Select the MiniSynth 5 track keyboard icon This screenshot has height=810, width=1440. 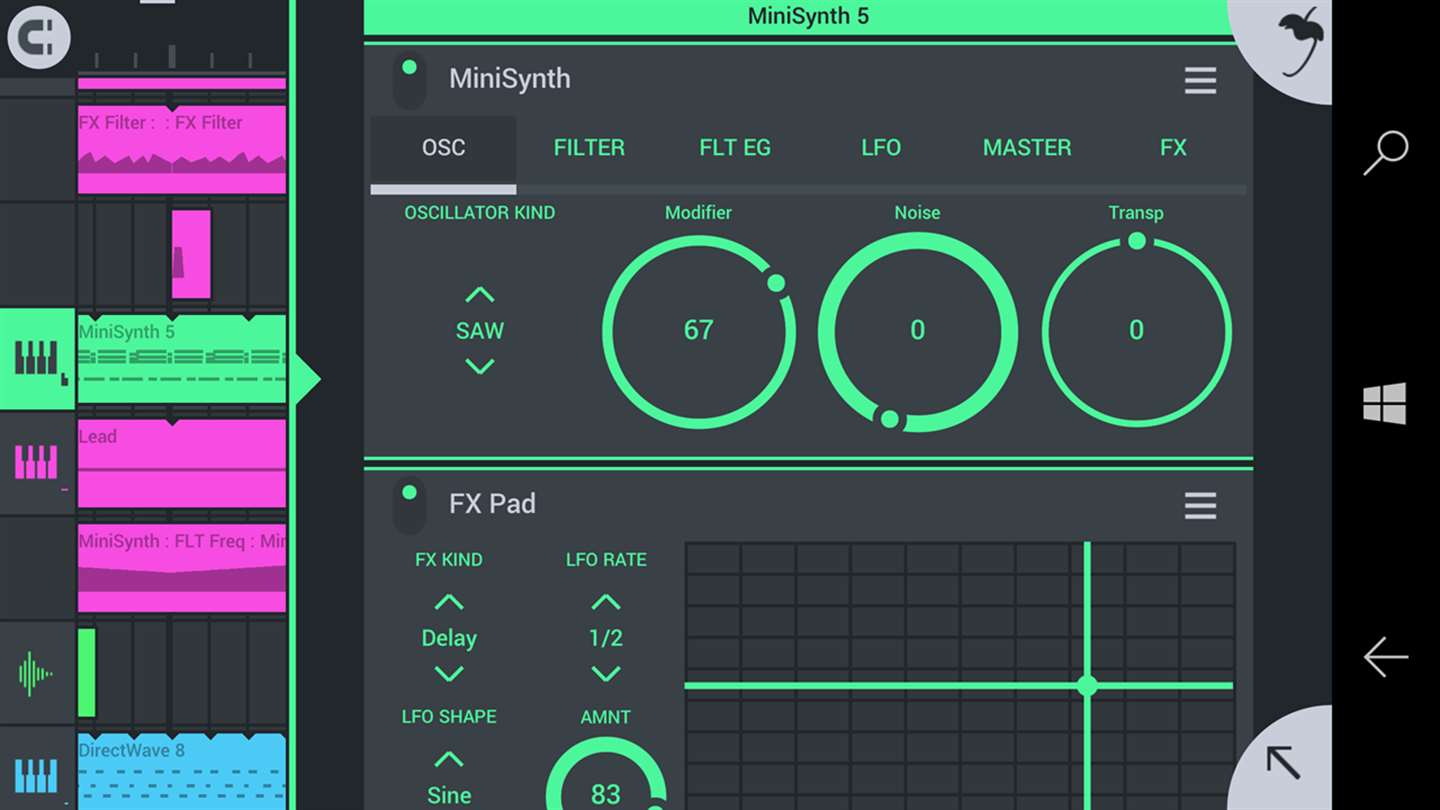tap(38, 359)
